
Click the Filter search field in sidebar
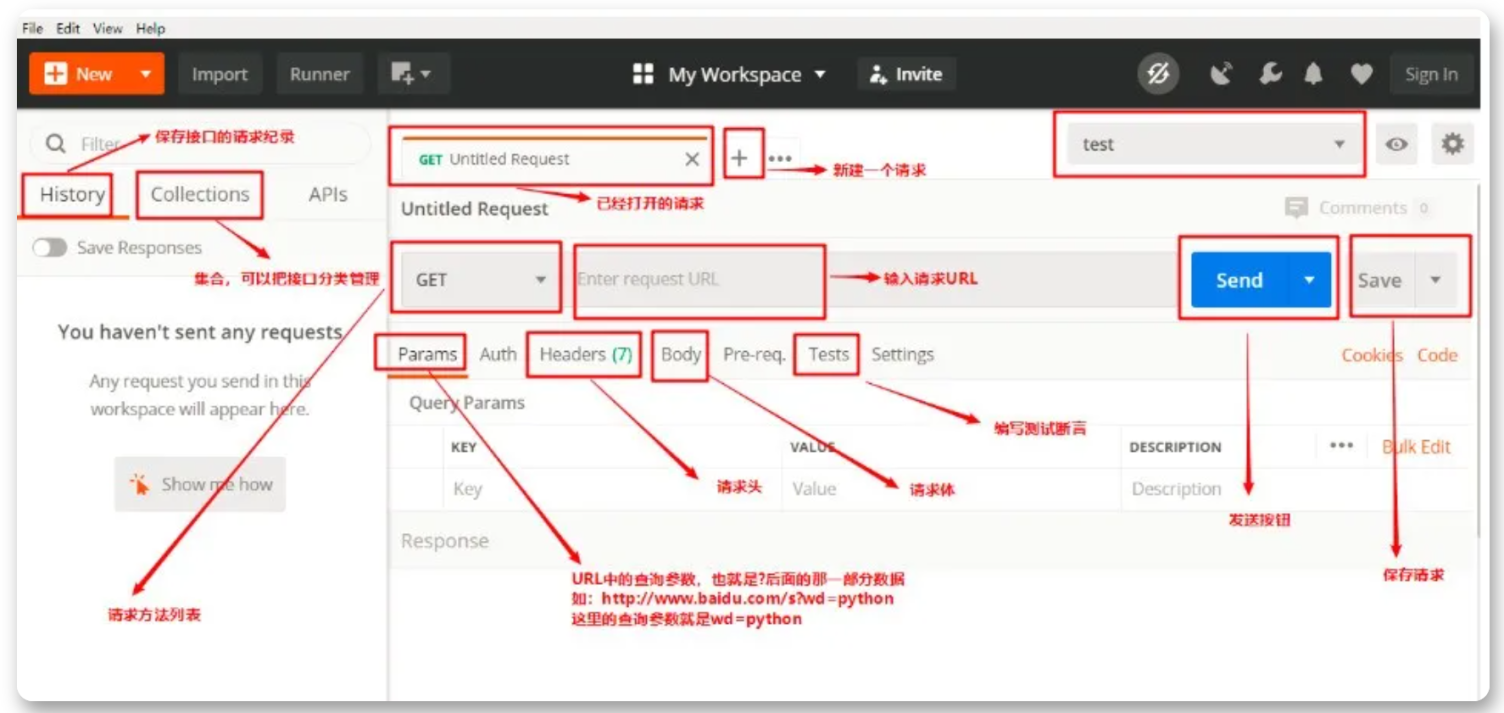(x=200, y=144)
